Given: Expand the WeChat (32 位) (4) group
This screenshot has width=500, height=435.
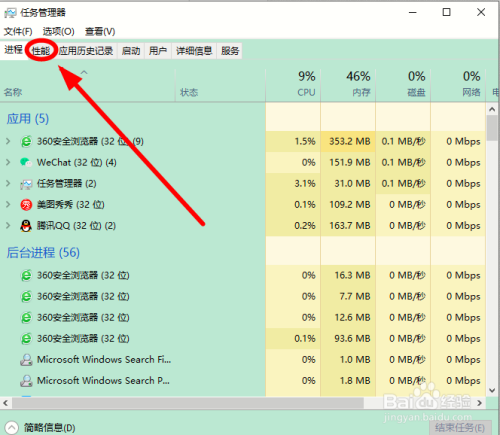Looking at the screenshot, I should (8, 162).
